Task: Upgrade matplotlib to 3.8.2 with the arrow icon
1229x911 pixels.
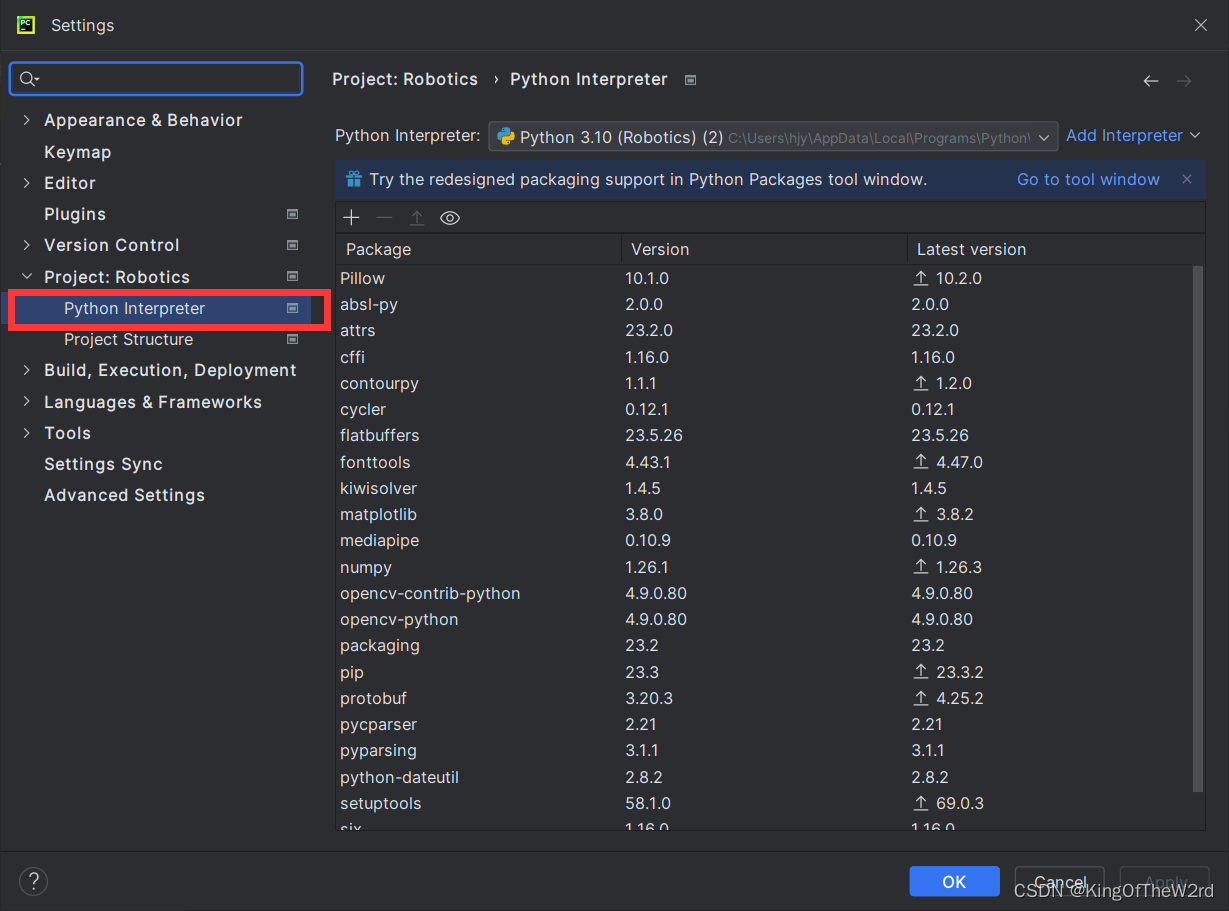Action: [921, 514]
